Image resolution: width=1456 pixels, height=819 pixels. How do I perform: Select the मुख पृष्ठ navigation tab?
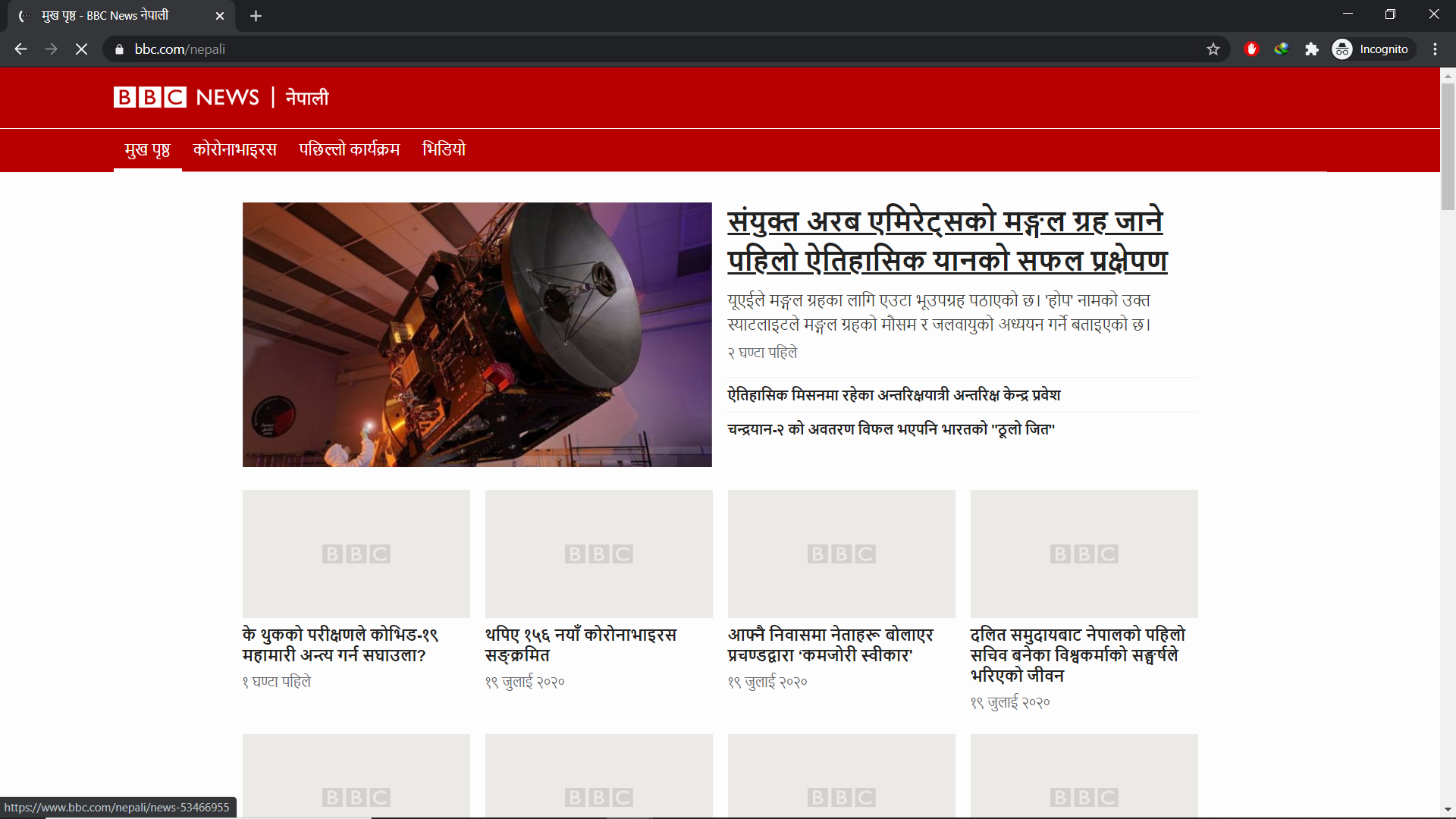coord(148,149)
